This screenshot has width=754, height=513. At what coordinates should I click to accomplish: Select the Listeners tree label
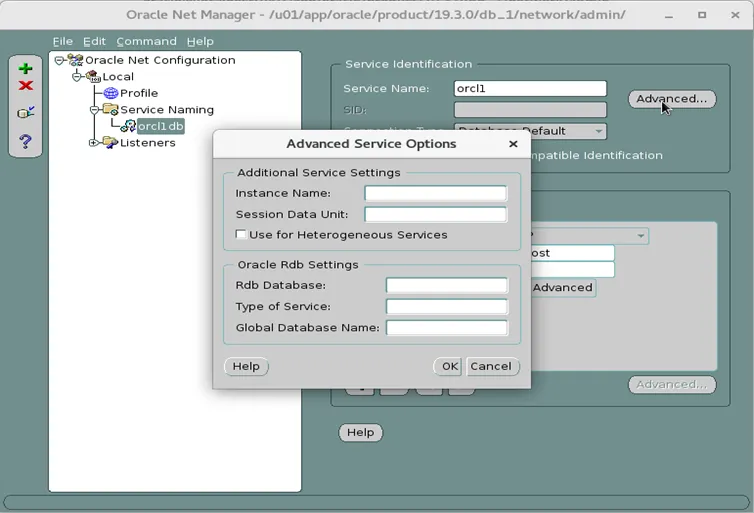(148, 143)
